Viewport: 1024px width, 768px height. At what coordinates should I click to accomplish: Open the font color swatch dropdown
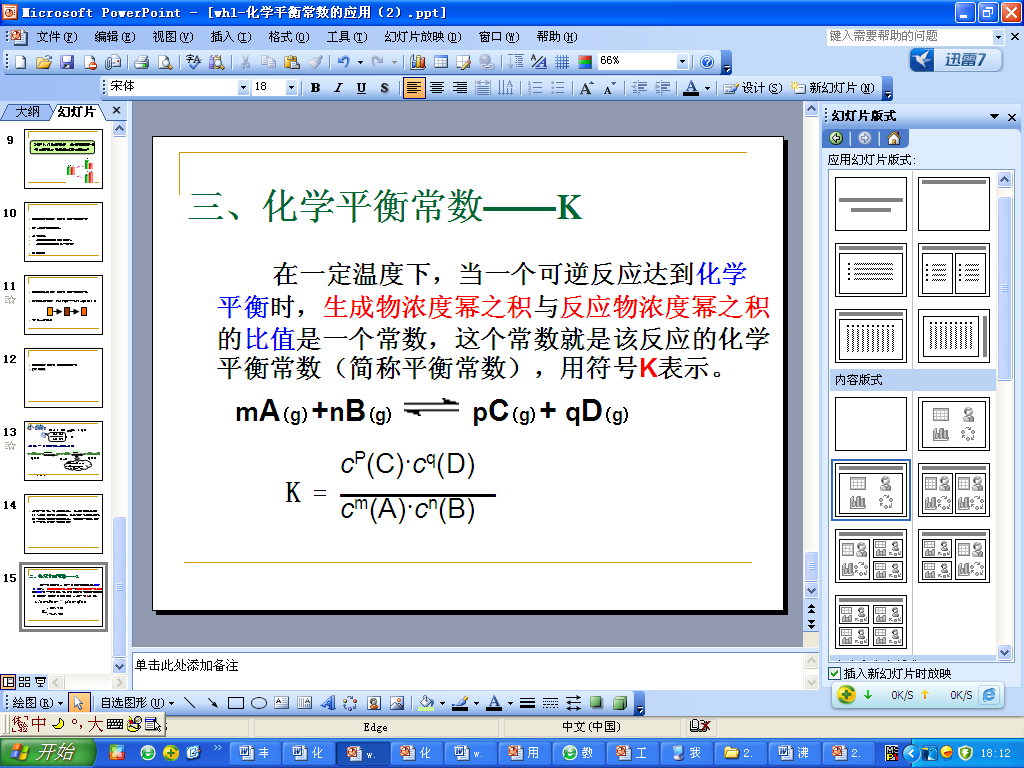pos(705,87)
